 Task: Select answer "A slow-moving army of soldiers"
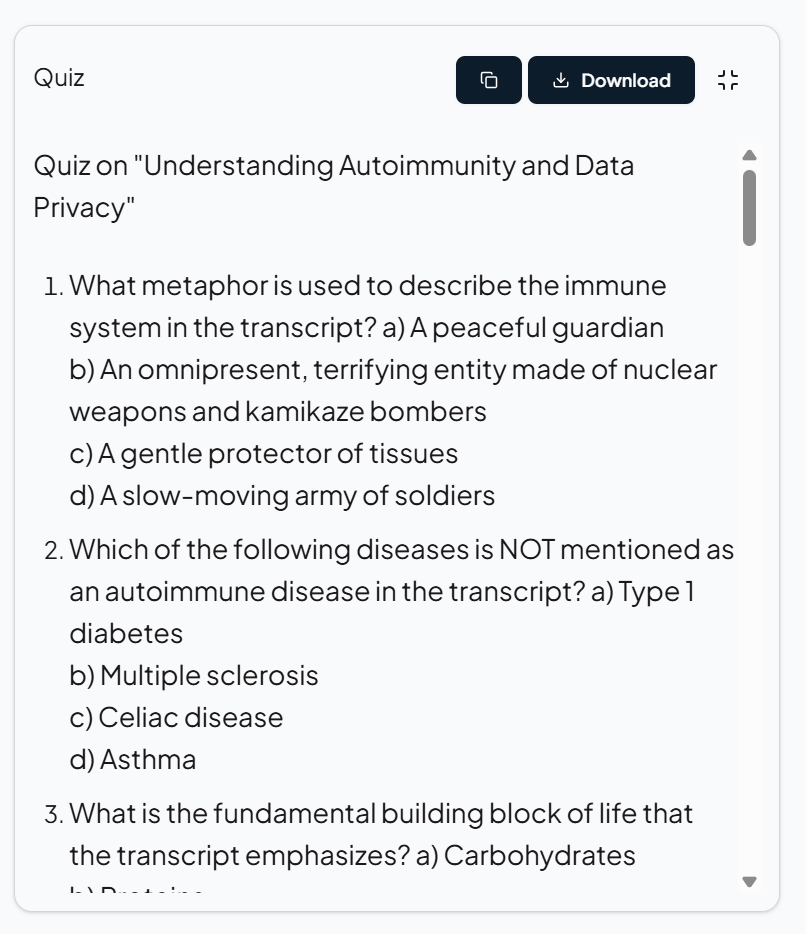tap(282, 496)
